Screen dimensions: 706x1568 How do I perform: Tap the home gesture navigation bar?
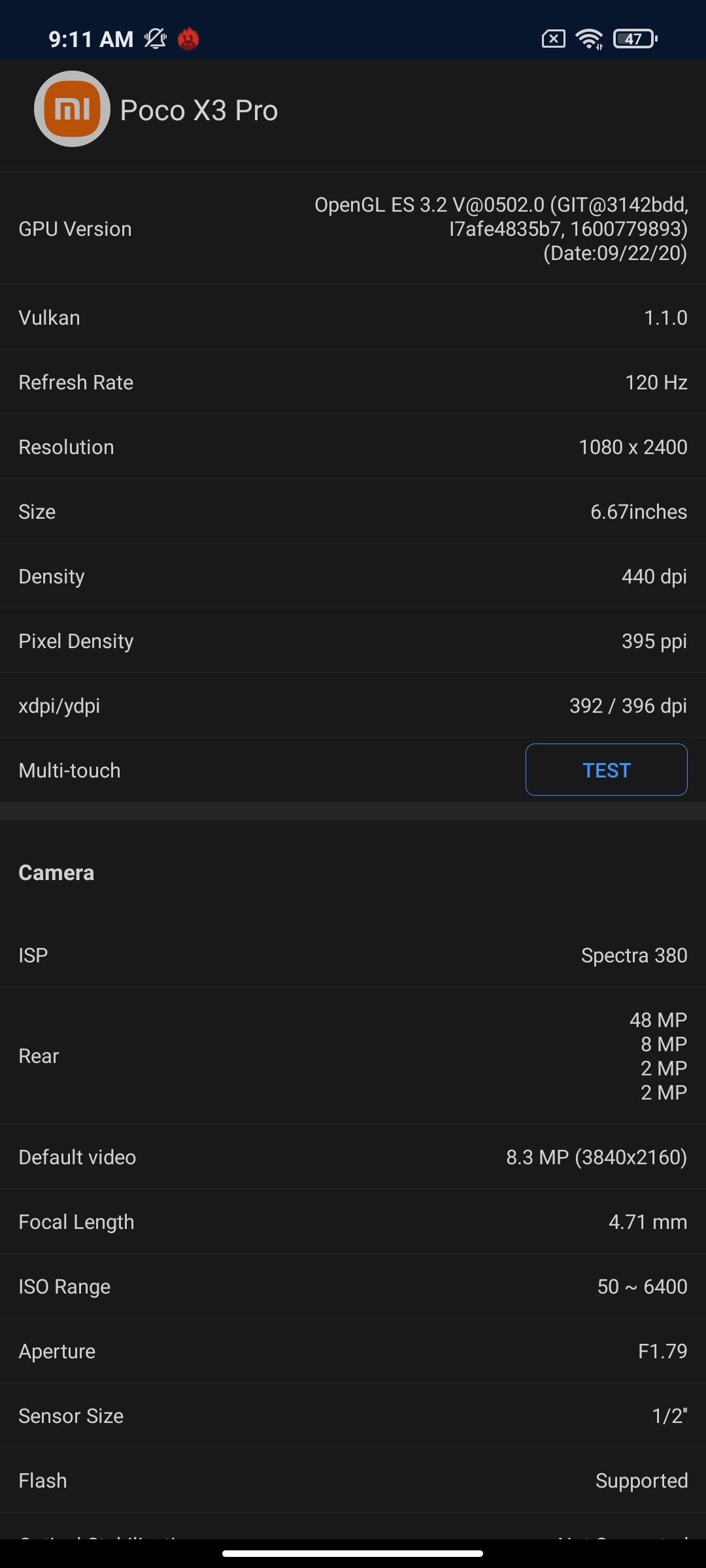click(x=353, y=1554)
